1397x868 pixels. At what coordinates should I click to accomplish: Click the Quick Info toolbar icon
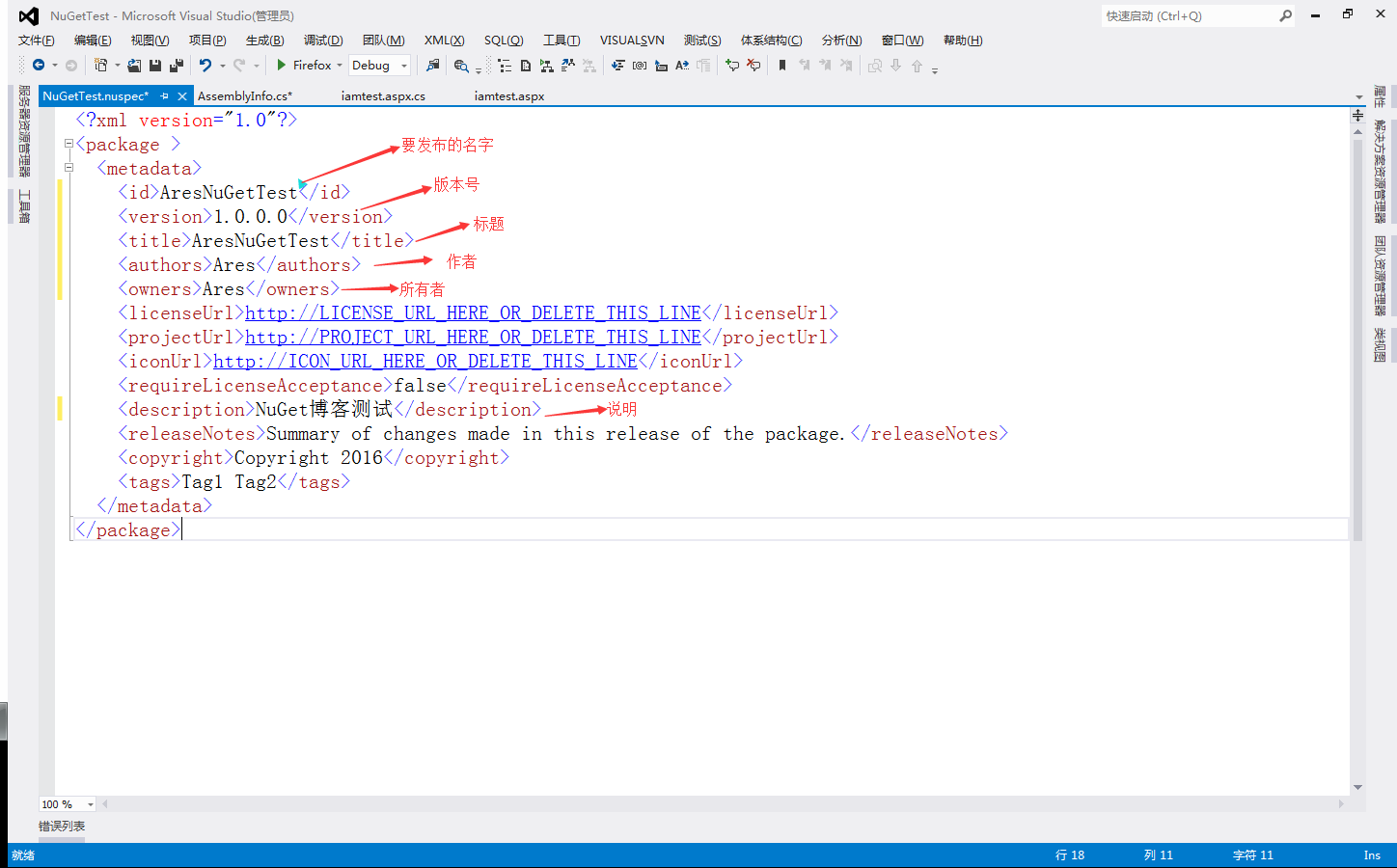pyautogui.click(x=661, y=66)
